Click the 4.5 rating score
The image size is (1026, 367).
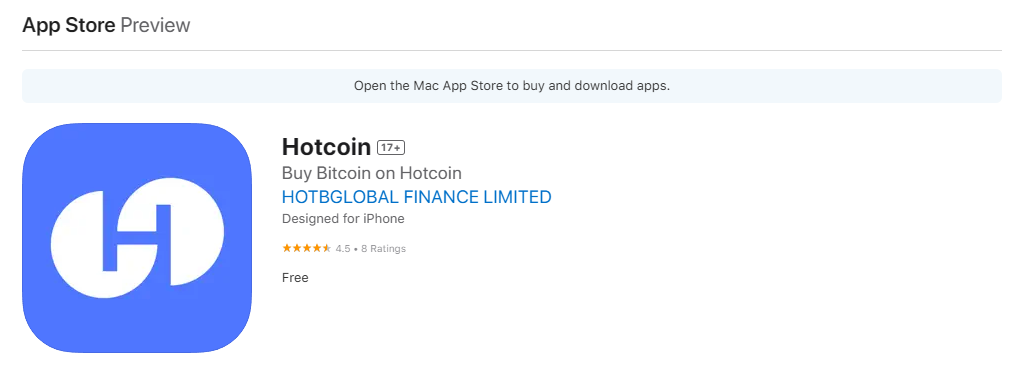pos(343,249)
